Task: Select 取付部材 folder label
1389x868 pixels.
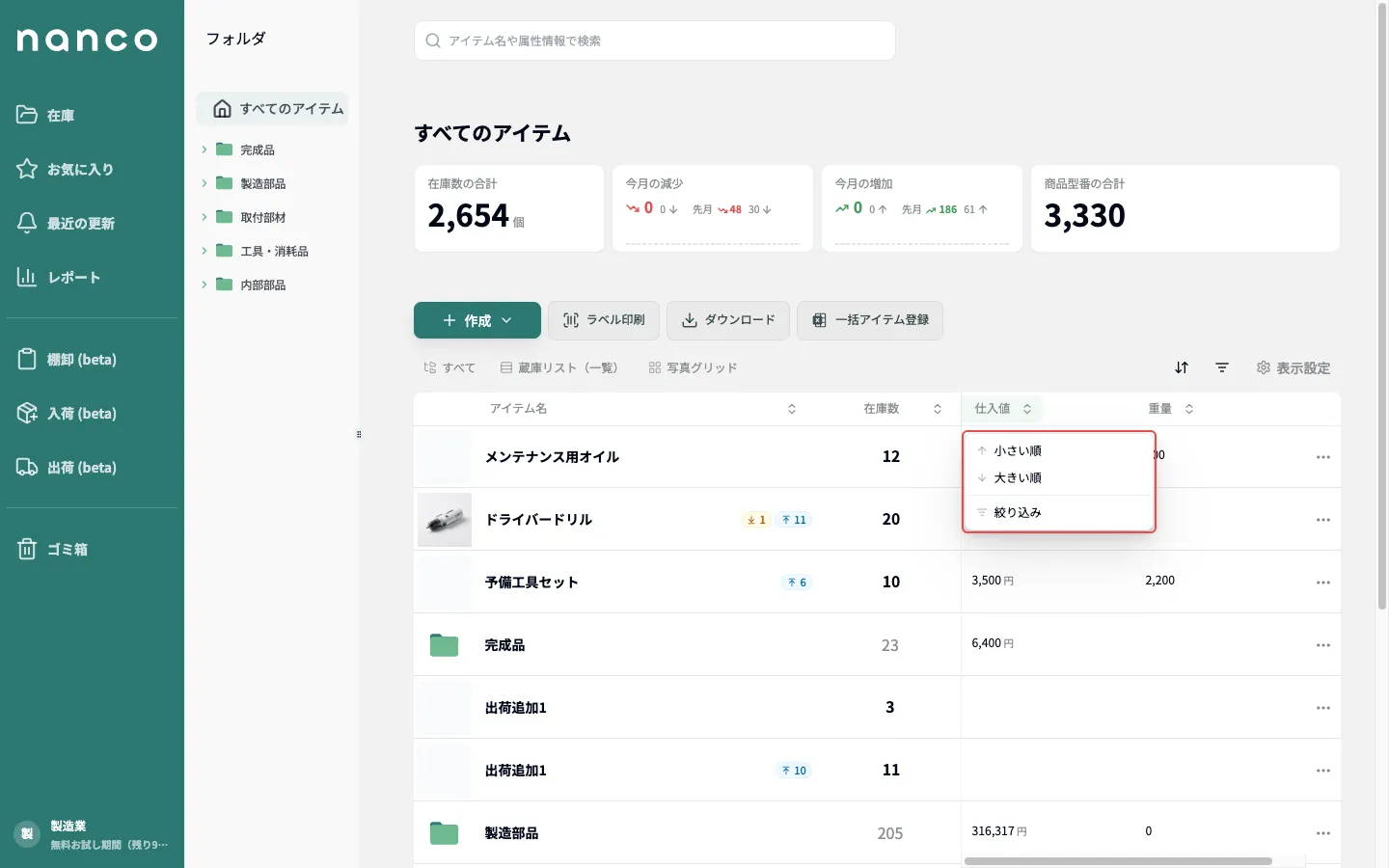Action: click(x=263, y=217)
